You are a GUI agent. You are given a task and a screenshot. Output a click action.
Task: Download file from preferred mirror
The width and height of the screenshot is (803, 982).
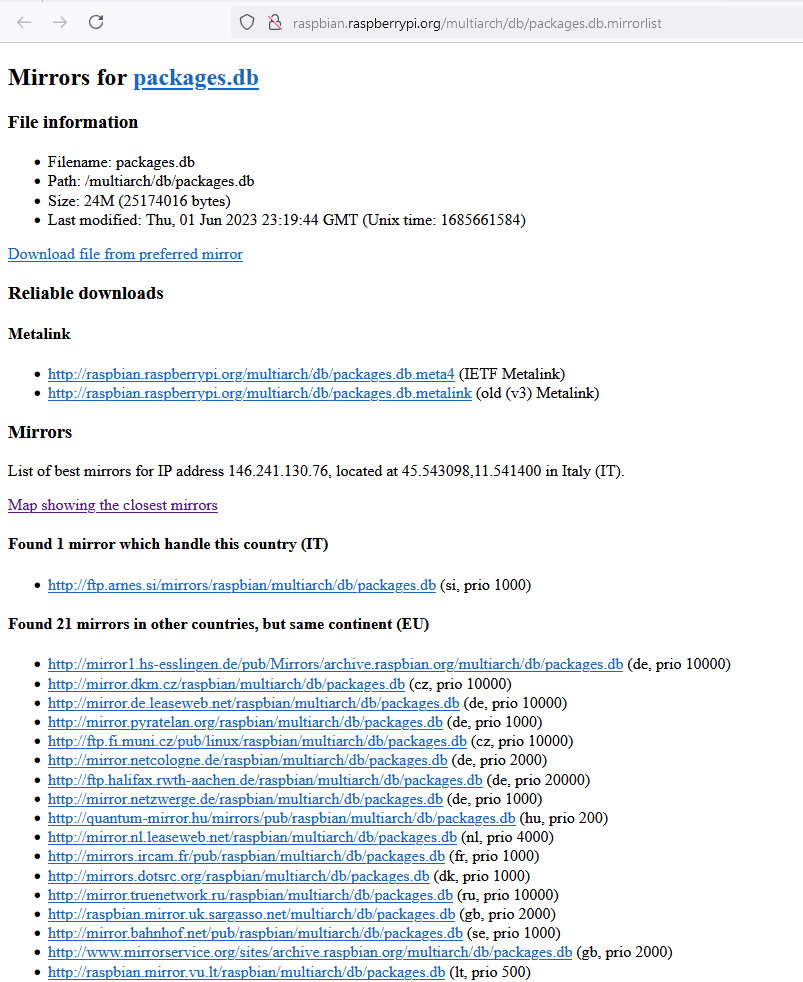(x=125, y=254)
